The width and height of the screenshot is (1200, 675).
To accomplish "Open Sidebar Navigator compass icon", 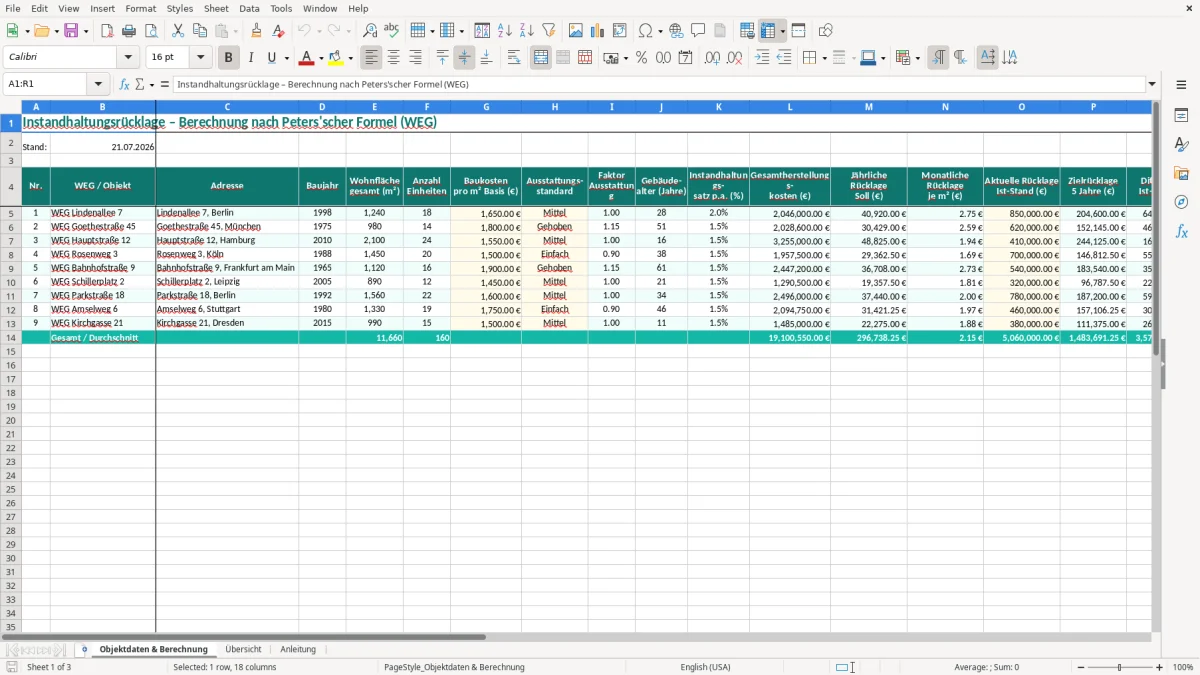I will point(1181,202).
